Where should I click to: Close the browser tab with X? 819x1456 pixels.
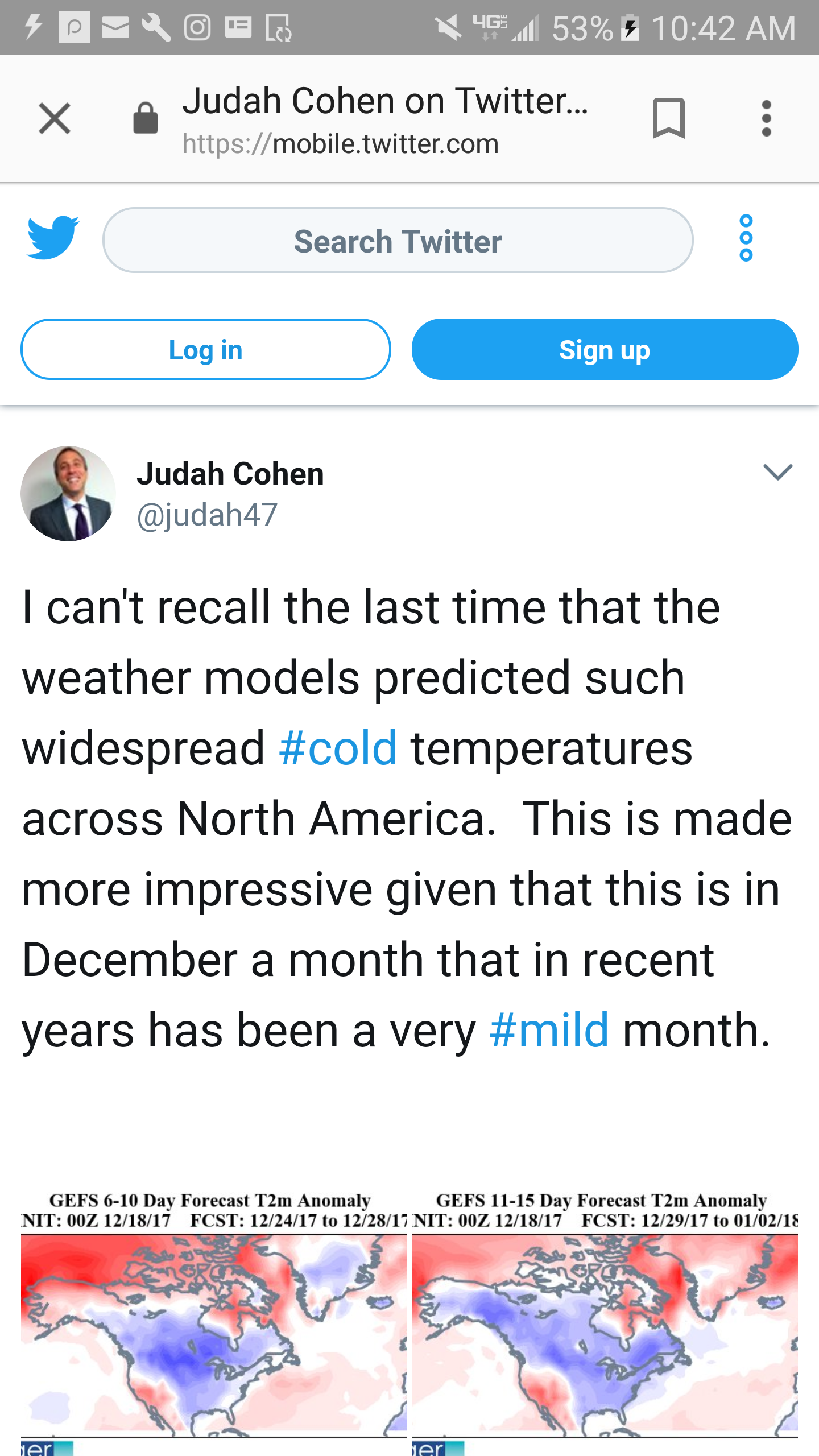pyautogui.click(x=55, y=118)
